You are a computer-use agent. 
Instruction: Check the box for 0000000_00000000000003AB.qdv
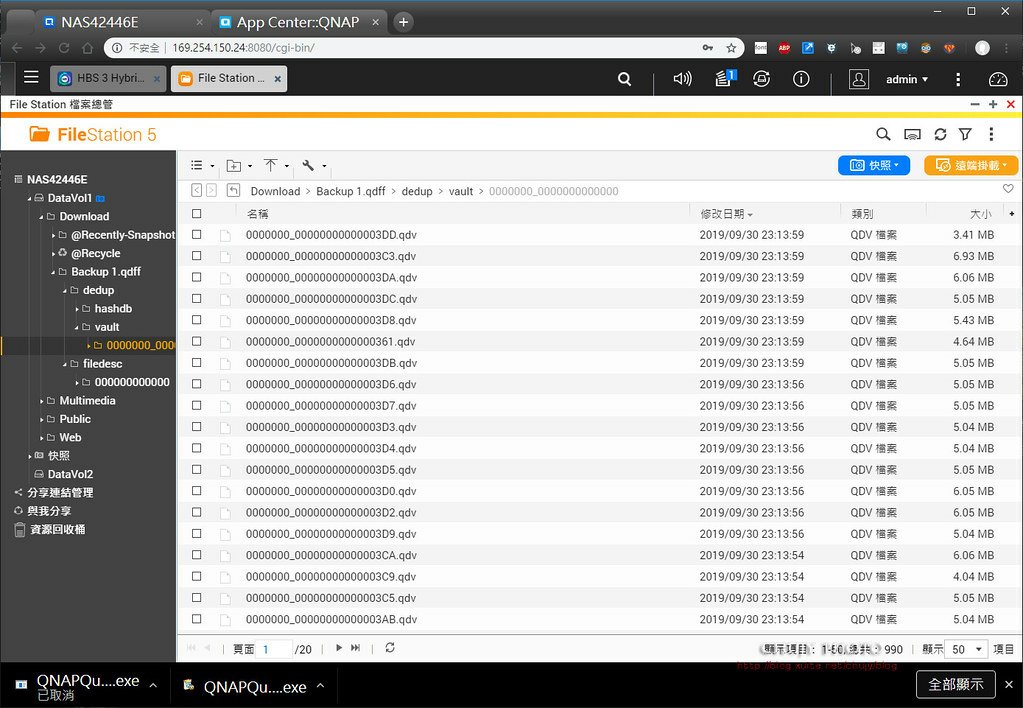(196, 619)
